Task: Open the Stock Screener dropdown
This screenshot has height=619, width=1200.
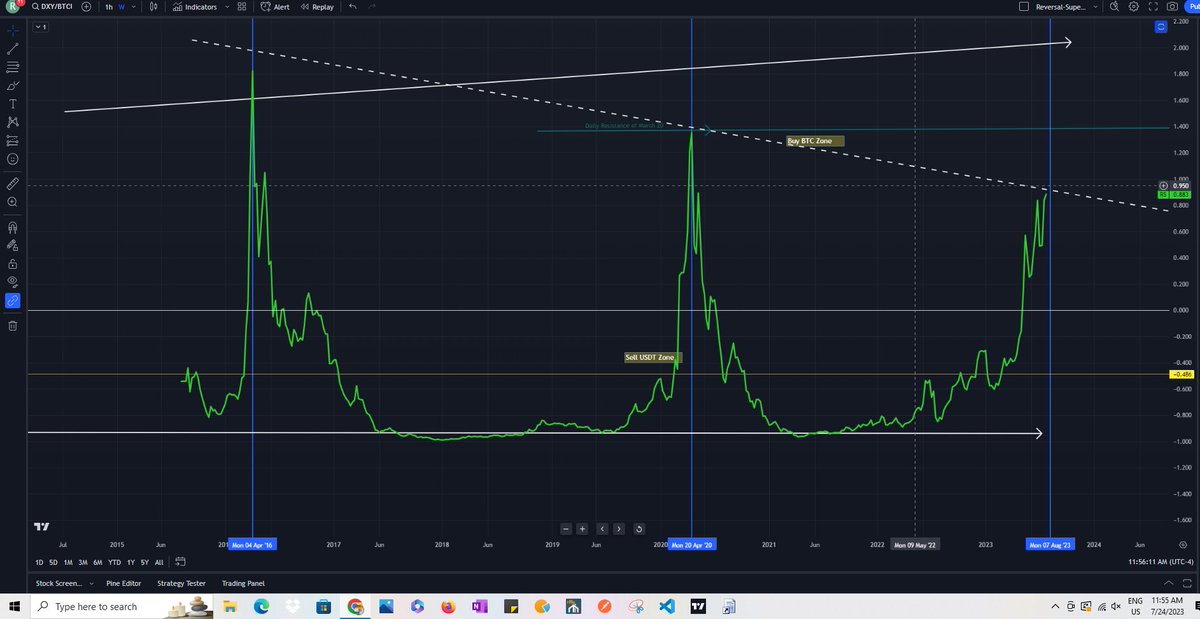Action: coord(64,582)
